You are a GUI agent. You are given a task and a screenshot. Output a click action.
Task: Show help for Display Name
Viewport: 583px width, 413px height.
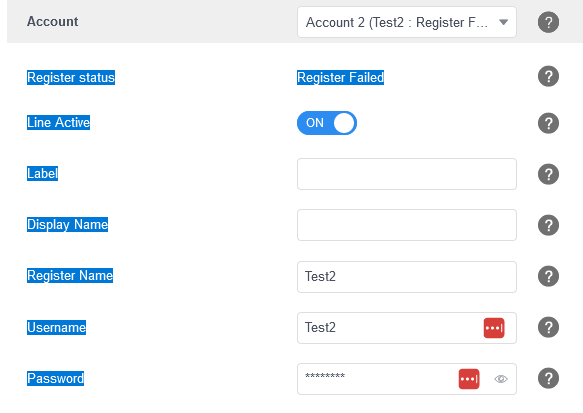click(548, 225)
